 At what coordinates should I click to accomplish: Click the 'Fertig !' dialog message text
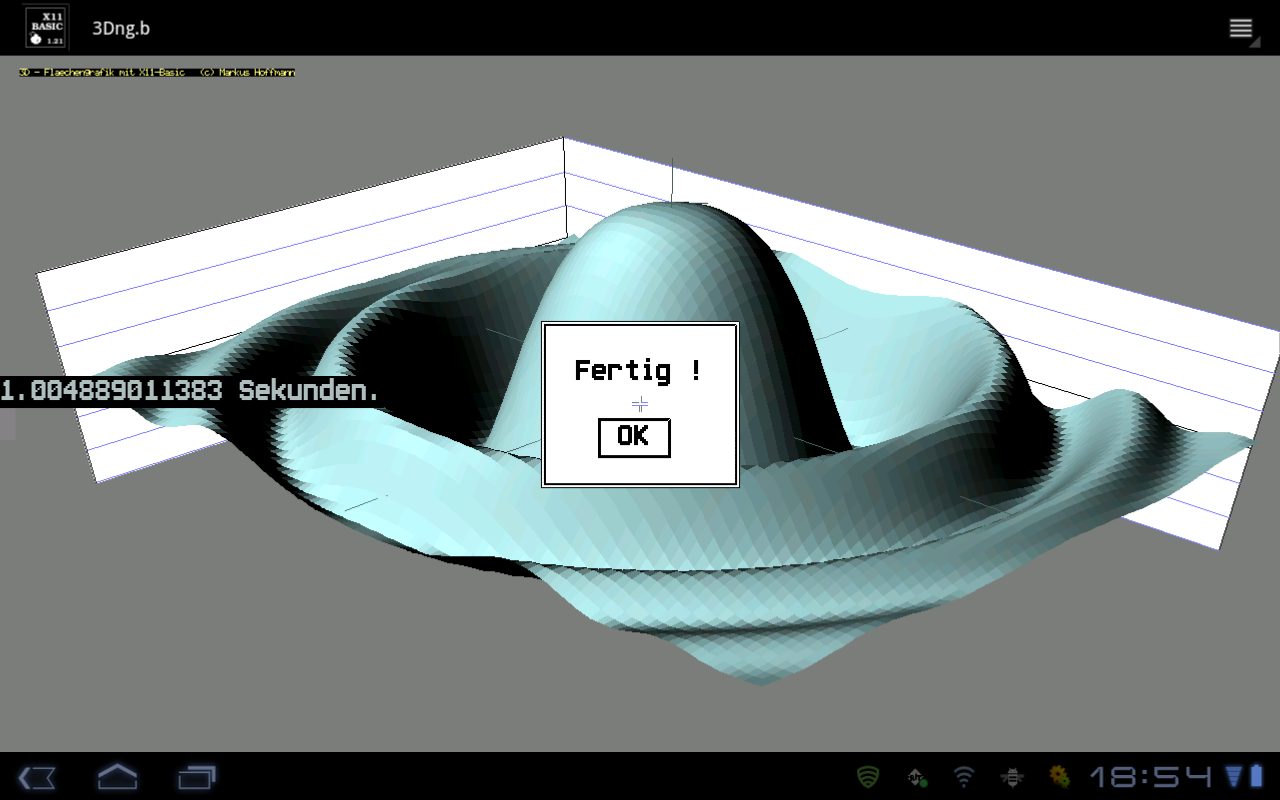point(638,371)
